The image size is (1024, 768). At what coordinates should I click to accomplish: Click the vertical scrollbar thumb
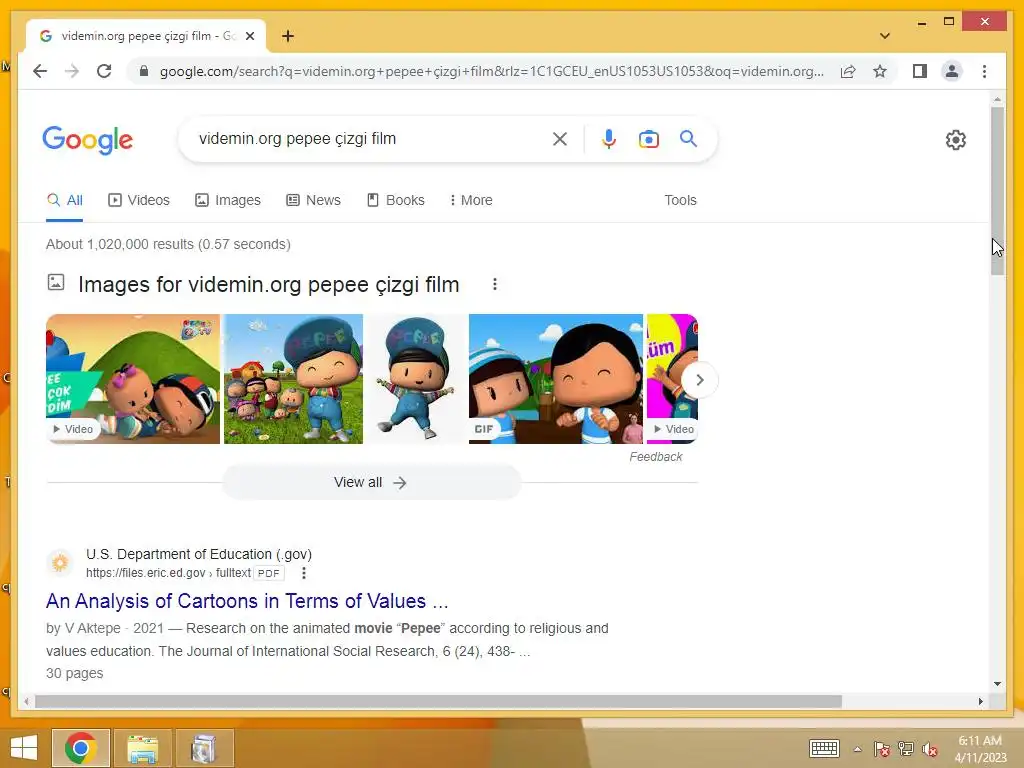point(997,190)
